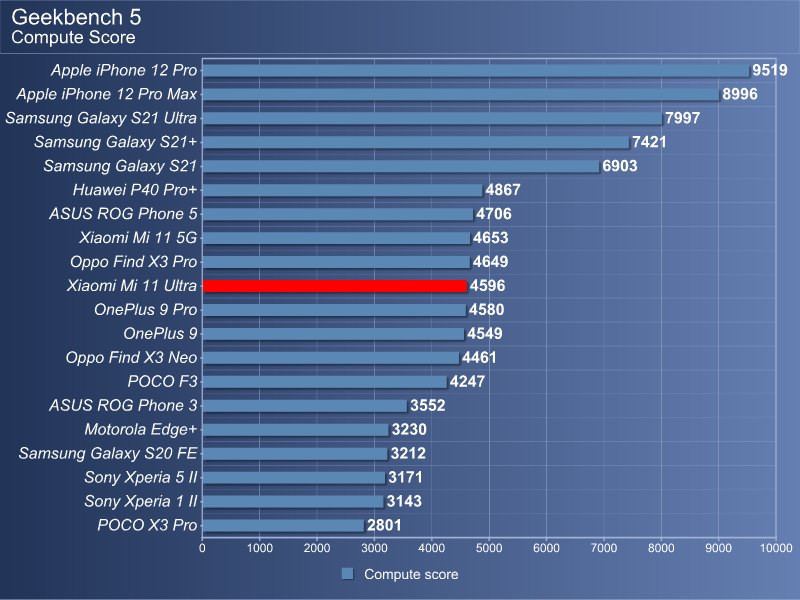Click the x-axis tick label '5000'
The width and height of the screenshot is (800, 600).
coord(489,548)
